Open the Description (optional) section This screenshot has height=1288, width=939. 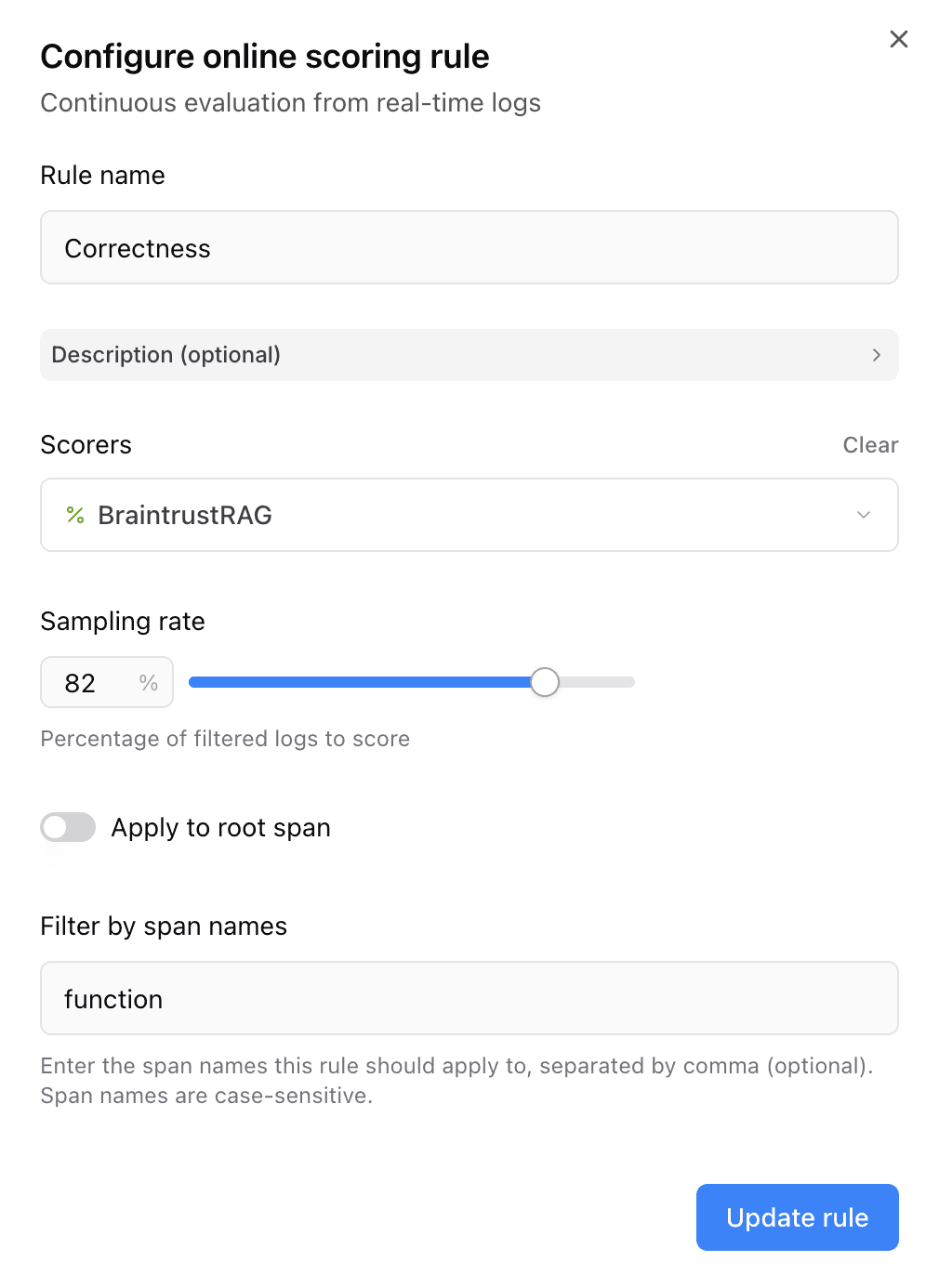469,355
